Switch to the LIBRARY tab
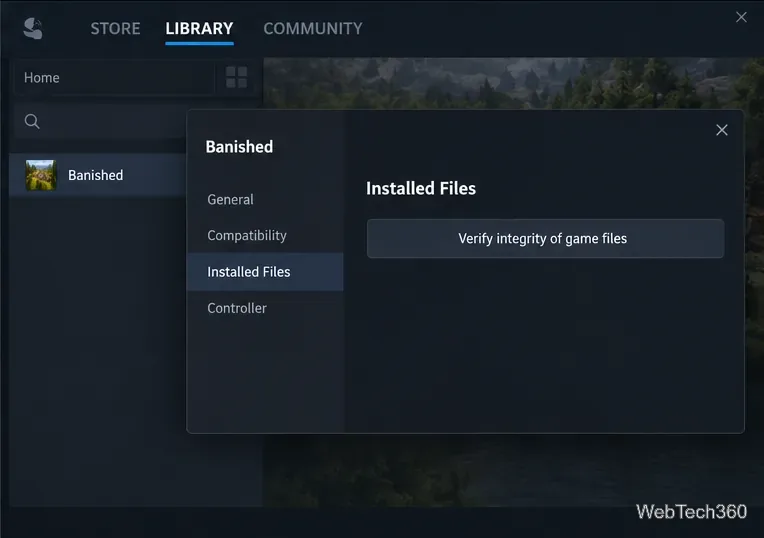The image size is (764, 538). pyautogui.click(x=199, y=28)
